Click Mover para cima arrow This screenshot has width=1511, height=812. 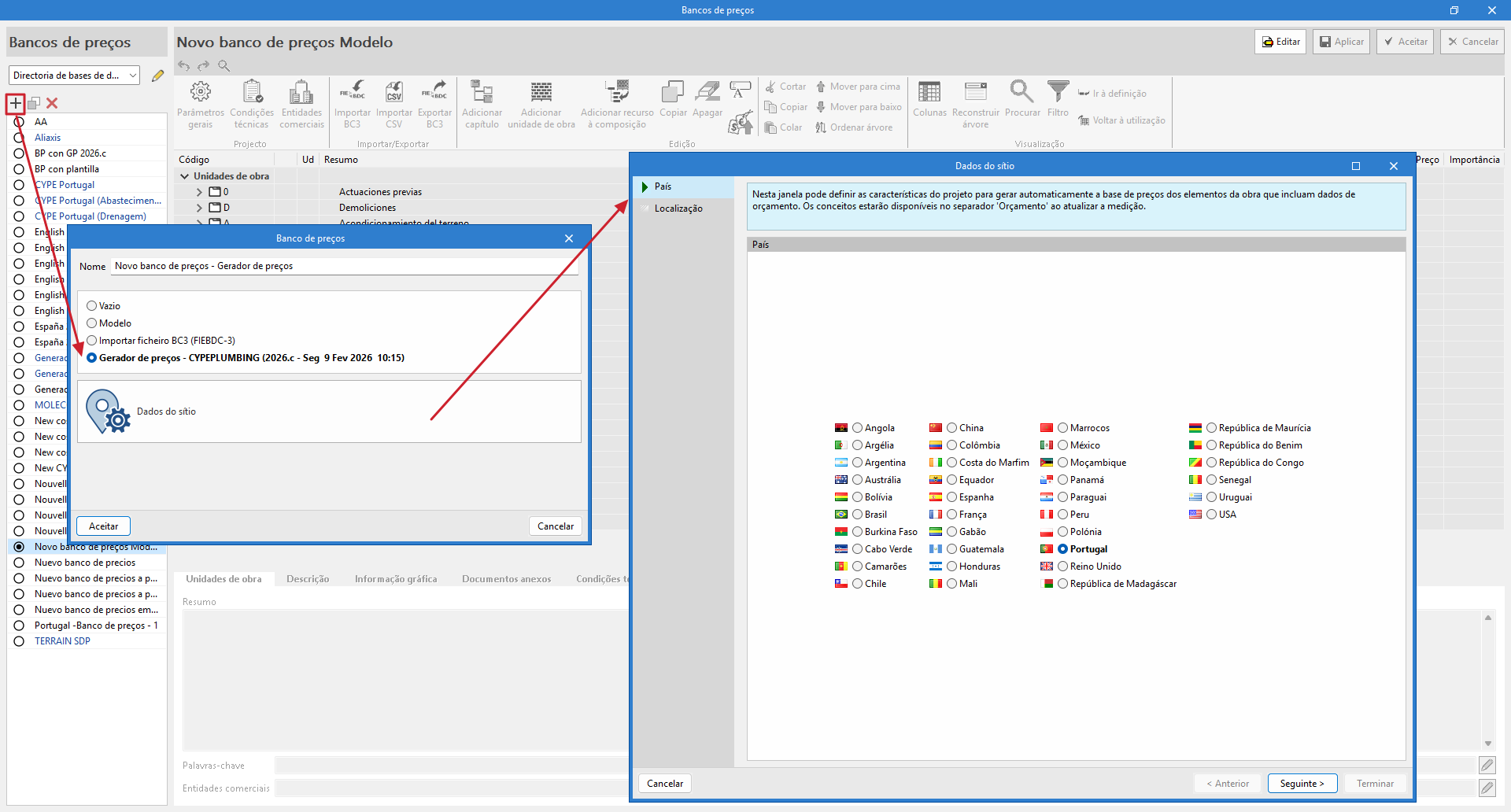coord(858,87)
